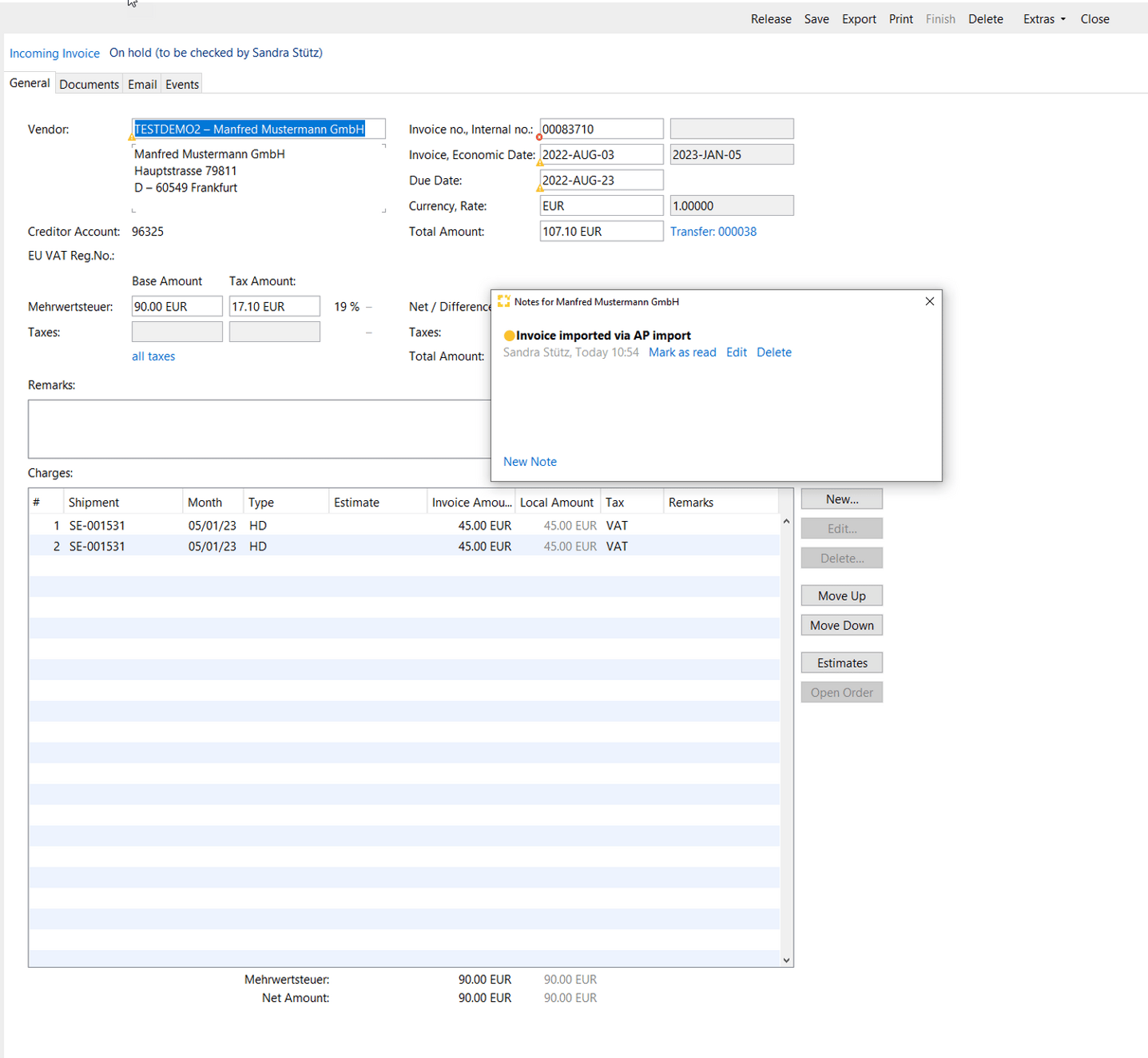Viewport: 1148px width, 1058px height.
Task: Click the Local Amount column header
Action: point(558,502)
